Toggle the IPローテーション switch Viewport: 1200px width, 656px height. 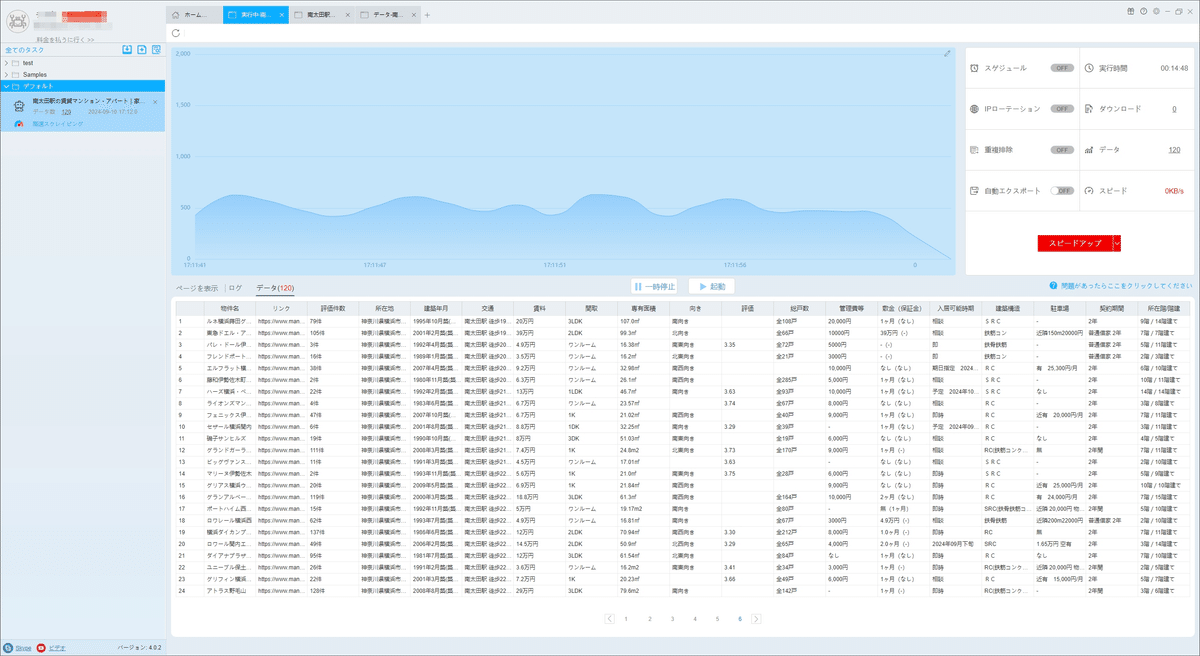click(1062, 108)
